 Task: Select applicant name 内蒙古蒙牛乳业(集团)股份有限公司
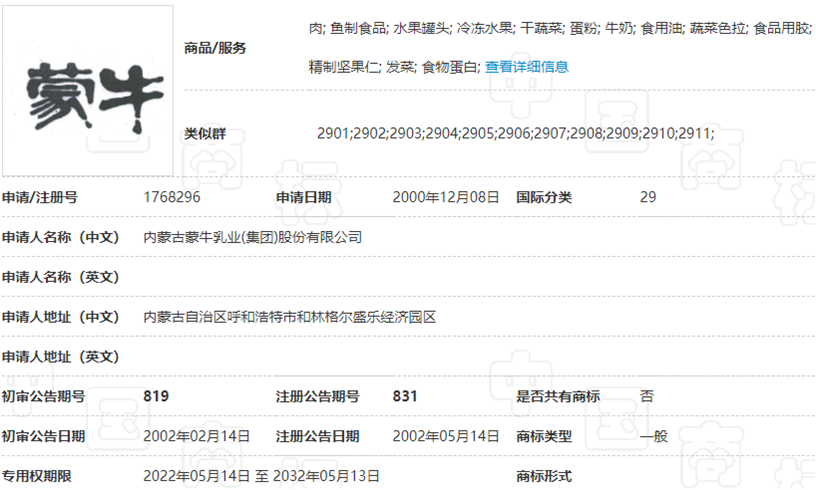[x=253, y=237]
